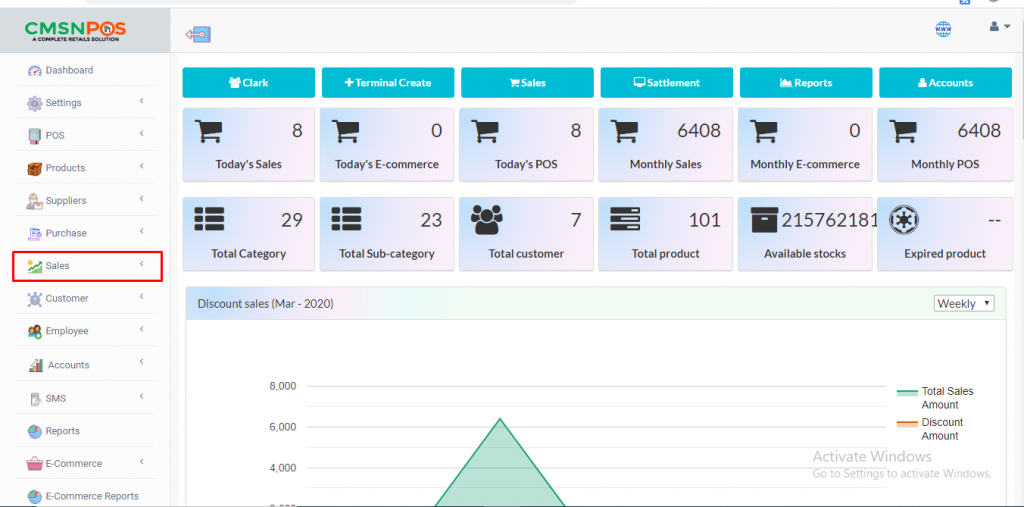1024x507 pixels.
Task: Click the Monthly POS card
Action: tap(944, 145)
